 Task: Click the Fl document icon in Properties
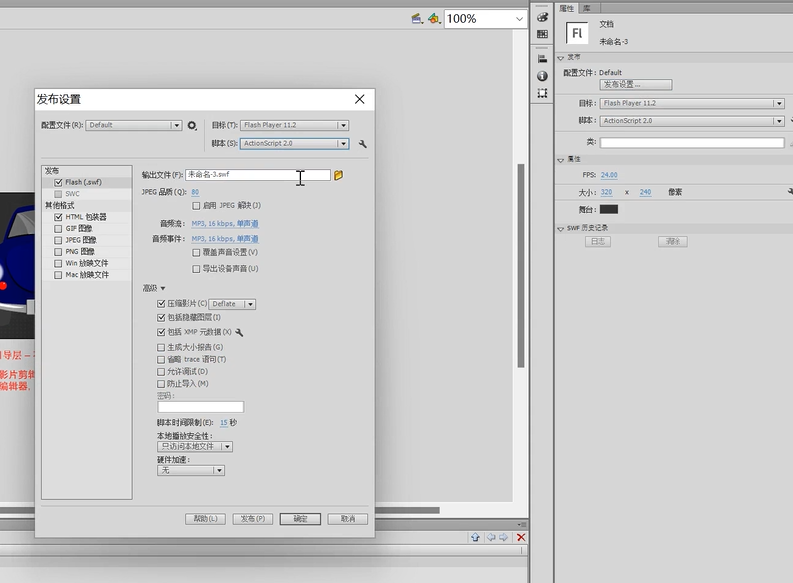pyautogui.click(x=577, y=33)
